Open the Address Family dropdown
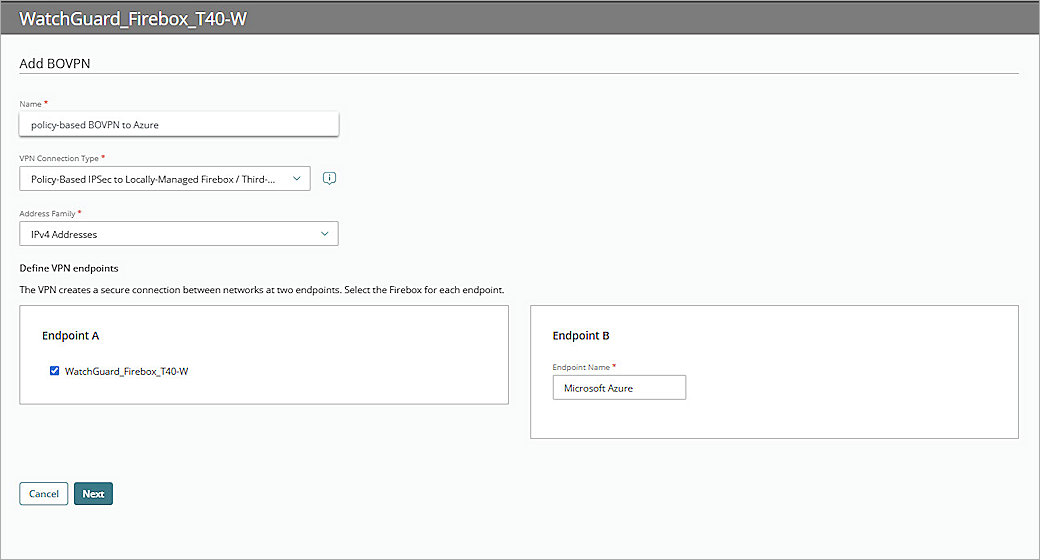 tap(178, 234)
